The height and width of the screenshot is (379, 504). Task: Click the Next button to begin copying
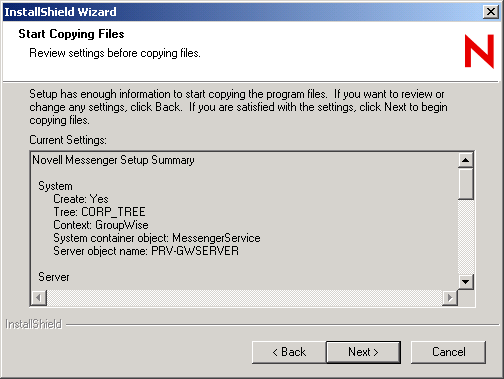(x=363, y=352)
